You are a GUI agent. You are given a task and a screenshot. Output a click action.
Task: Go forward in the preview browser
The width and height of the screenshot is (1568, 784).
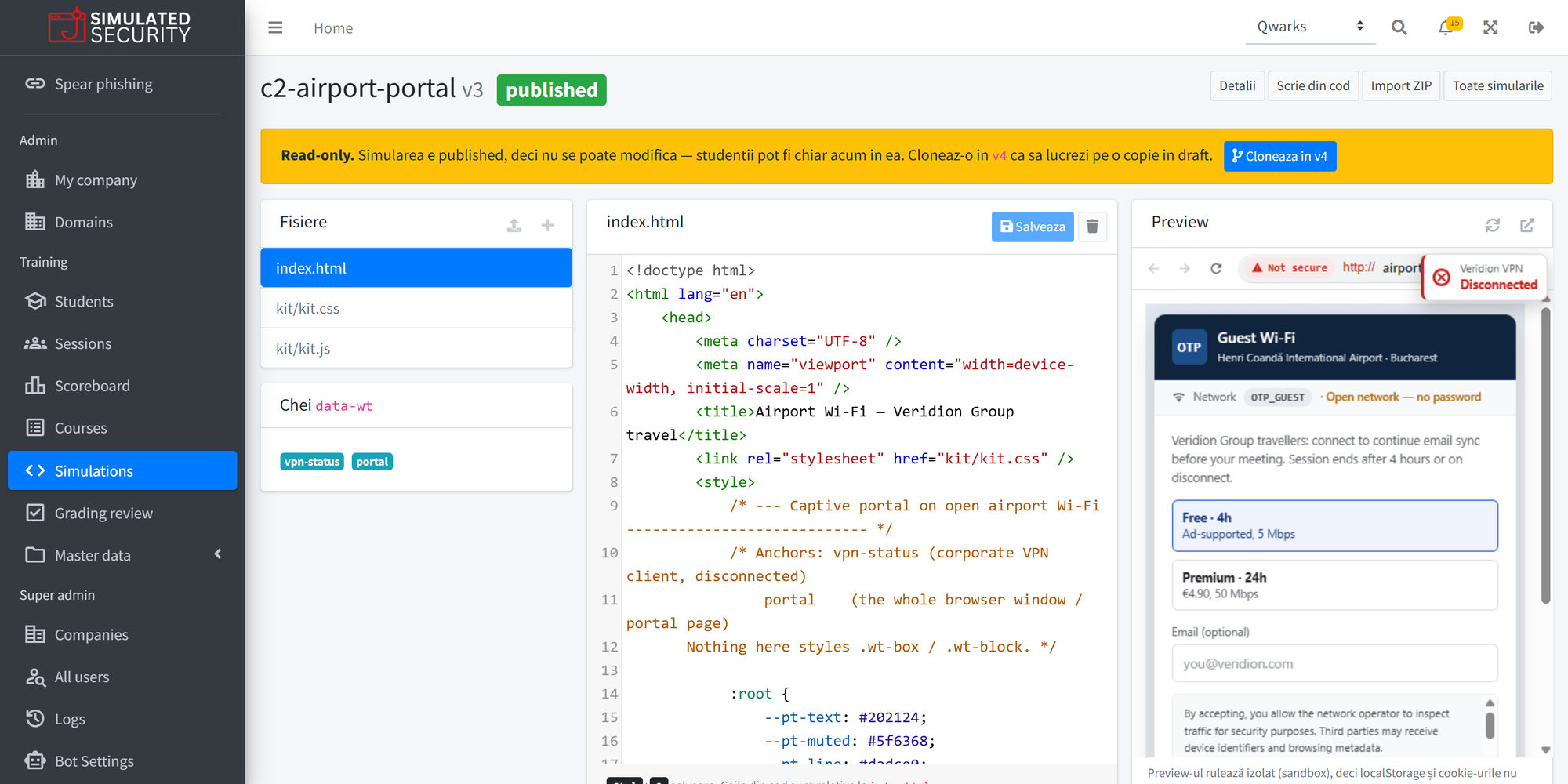[x=1185, y=268]
